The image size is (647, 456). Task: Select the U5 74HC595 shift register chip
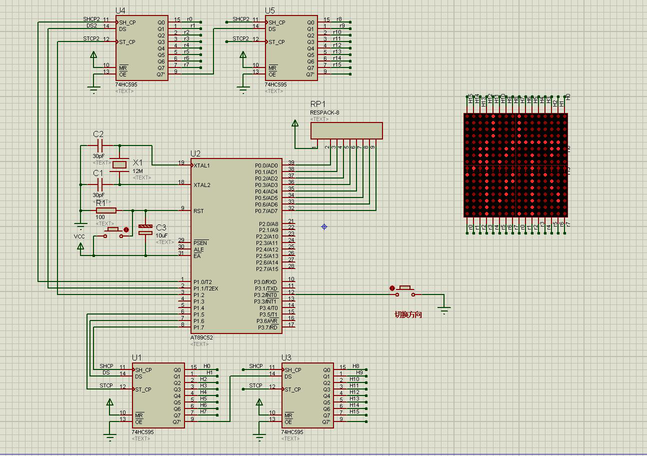point(291,48)
